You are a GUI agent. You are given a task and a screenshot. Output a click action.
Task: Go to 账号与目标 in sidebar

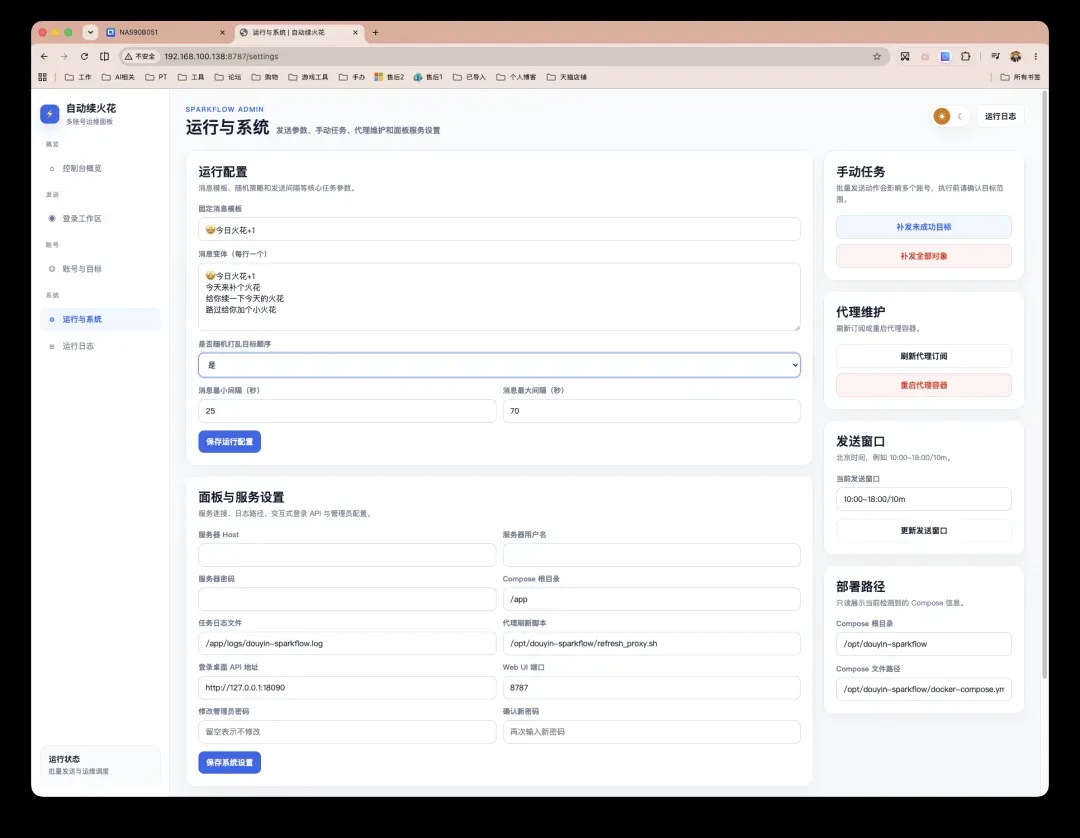click(82, 269)
